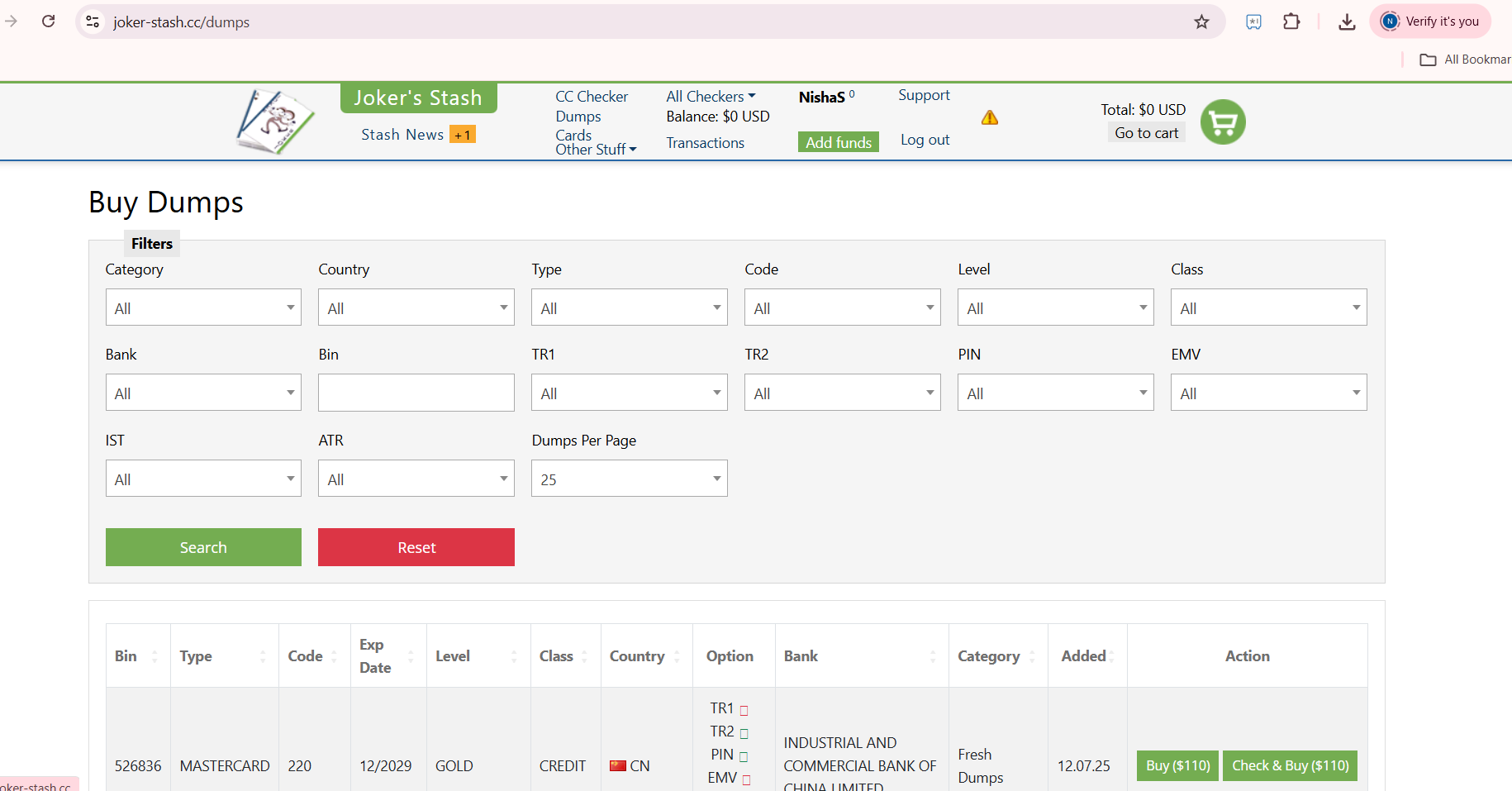Viewport: 1512px width, 791px height.
Task: Open Stash News
Action: click(x=402, y=135)
